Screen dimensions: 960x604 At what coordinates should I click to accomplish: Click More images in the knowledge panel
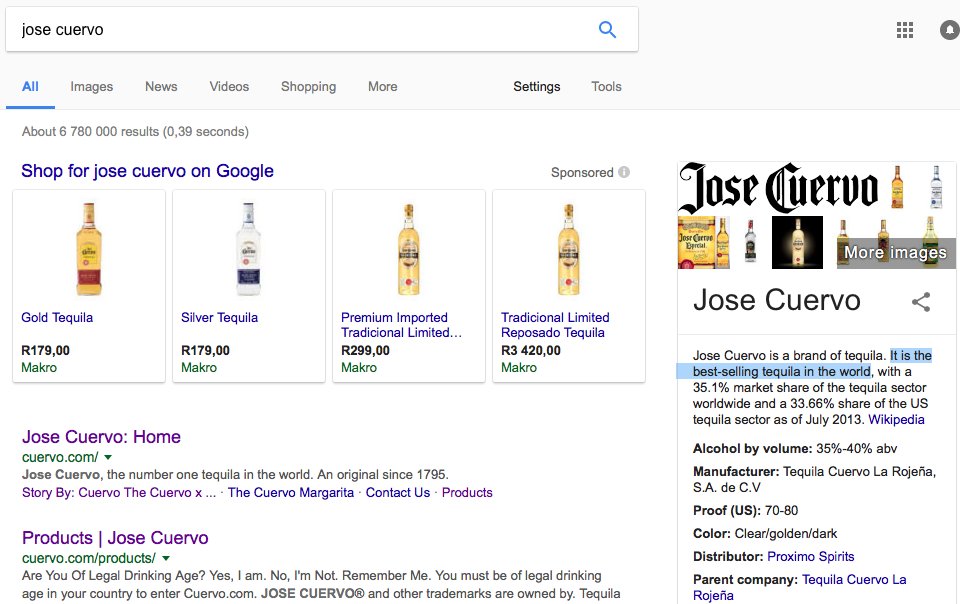(x=895, y=252)
